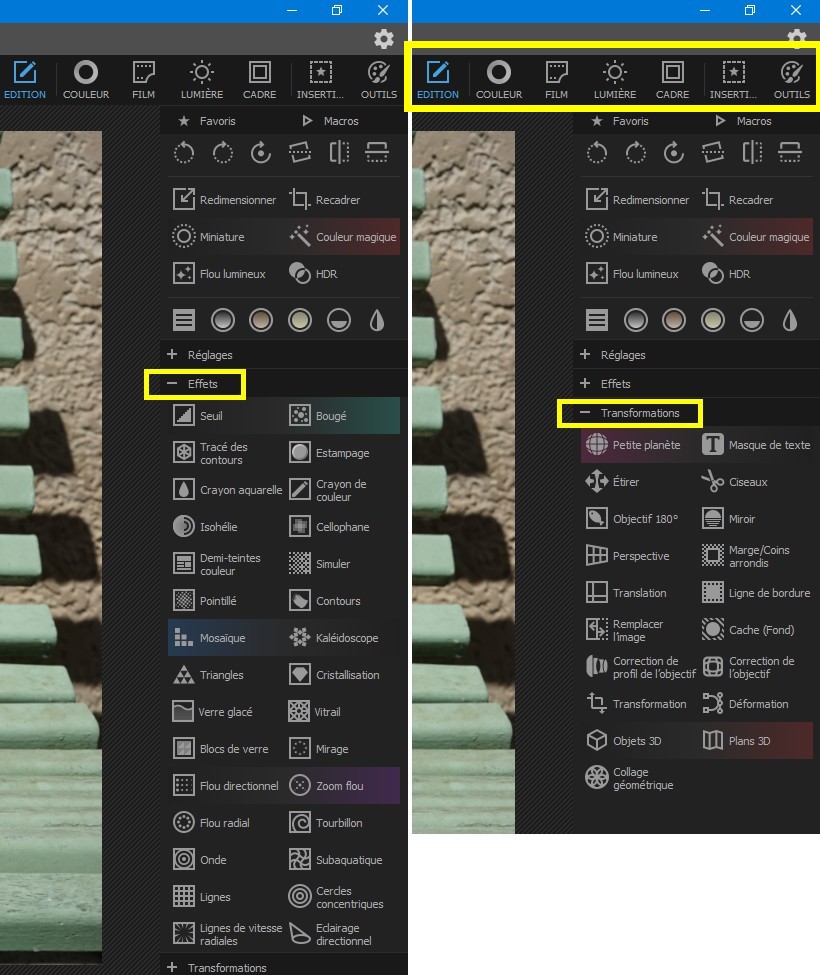
Task: Open the Petite planète transformation
Action: coord(633,445)
